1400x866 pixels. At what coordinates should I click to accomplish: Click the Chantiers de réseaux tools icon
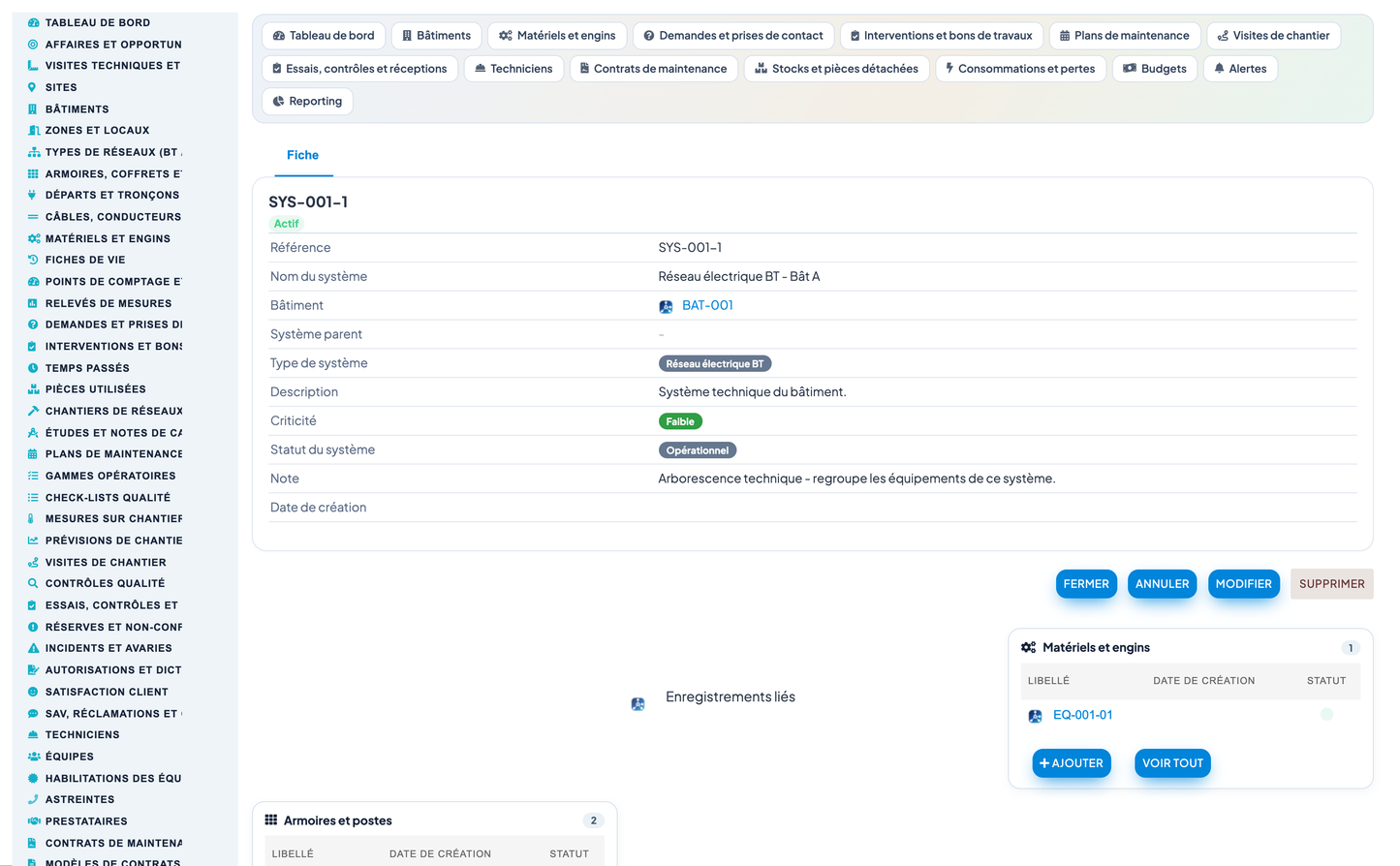[33, 411]
